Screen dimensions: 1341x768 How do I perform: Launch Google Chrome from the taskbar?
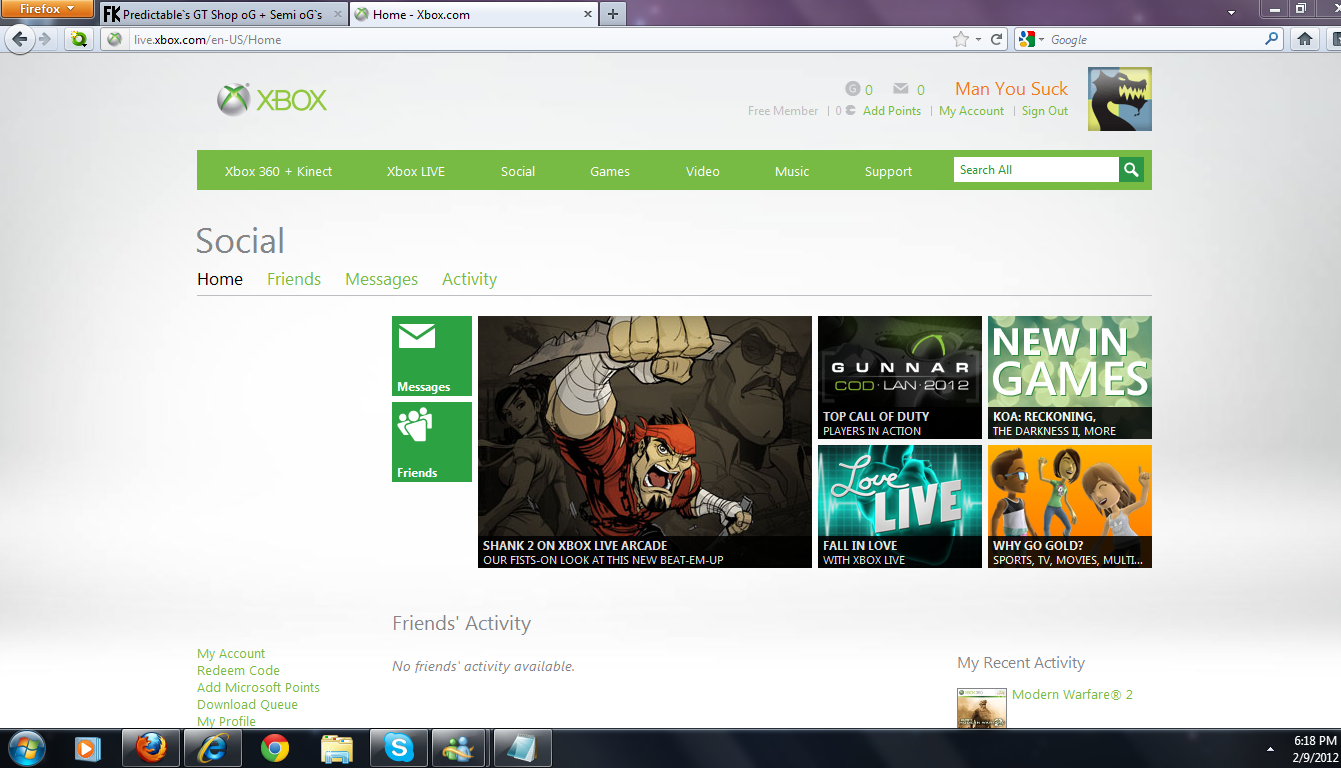click(275, 748)
